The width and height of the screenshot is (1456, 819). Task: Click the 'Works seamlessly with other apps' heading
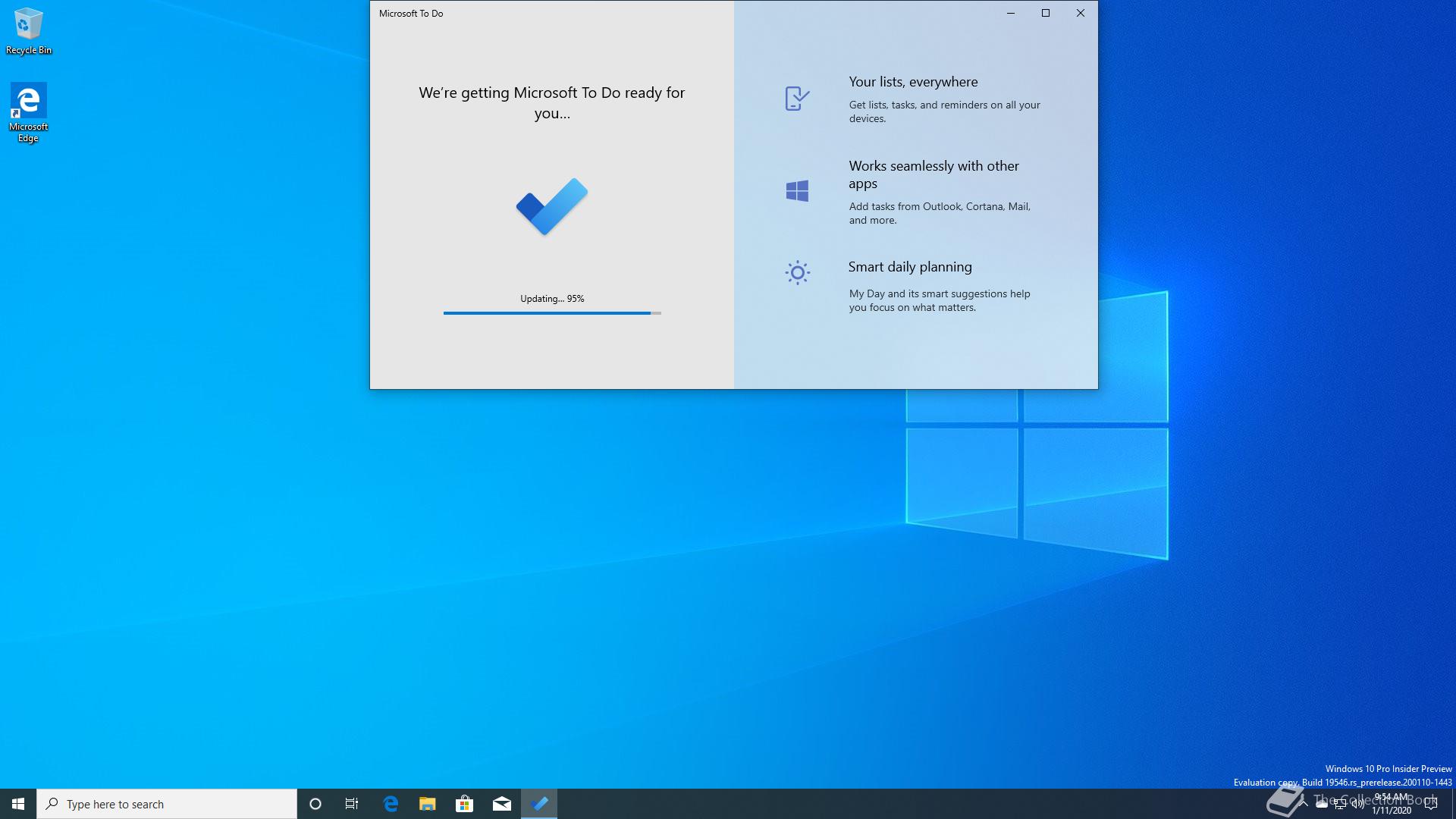click(x=934, y=174)
